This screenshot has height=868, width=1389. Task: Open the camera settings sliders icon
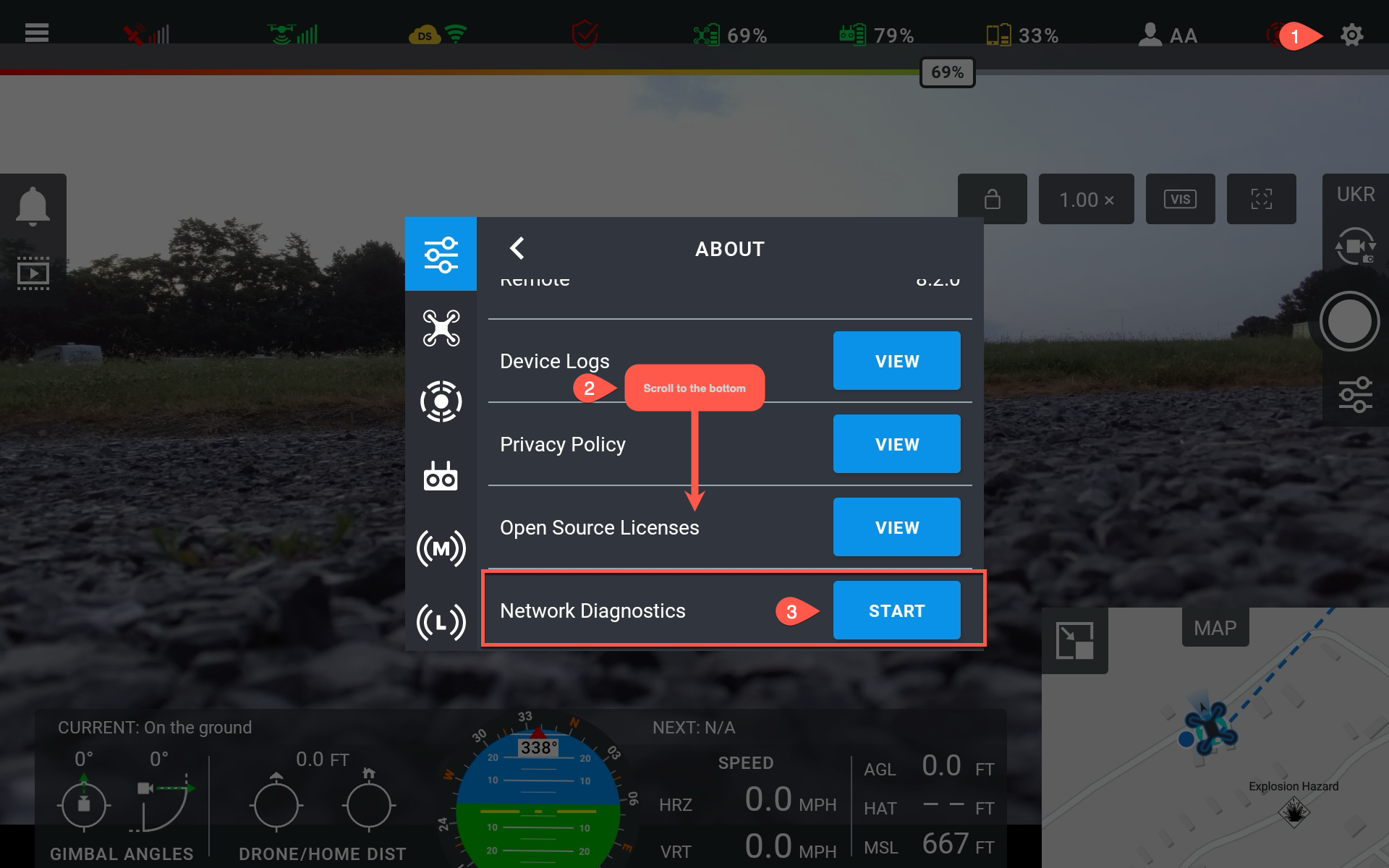coord(1355,395)
